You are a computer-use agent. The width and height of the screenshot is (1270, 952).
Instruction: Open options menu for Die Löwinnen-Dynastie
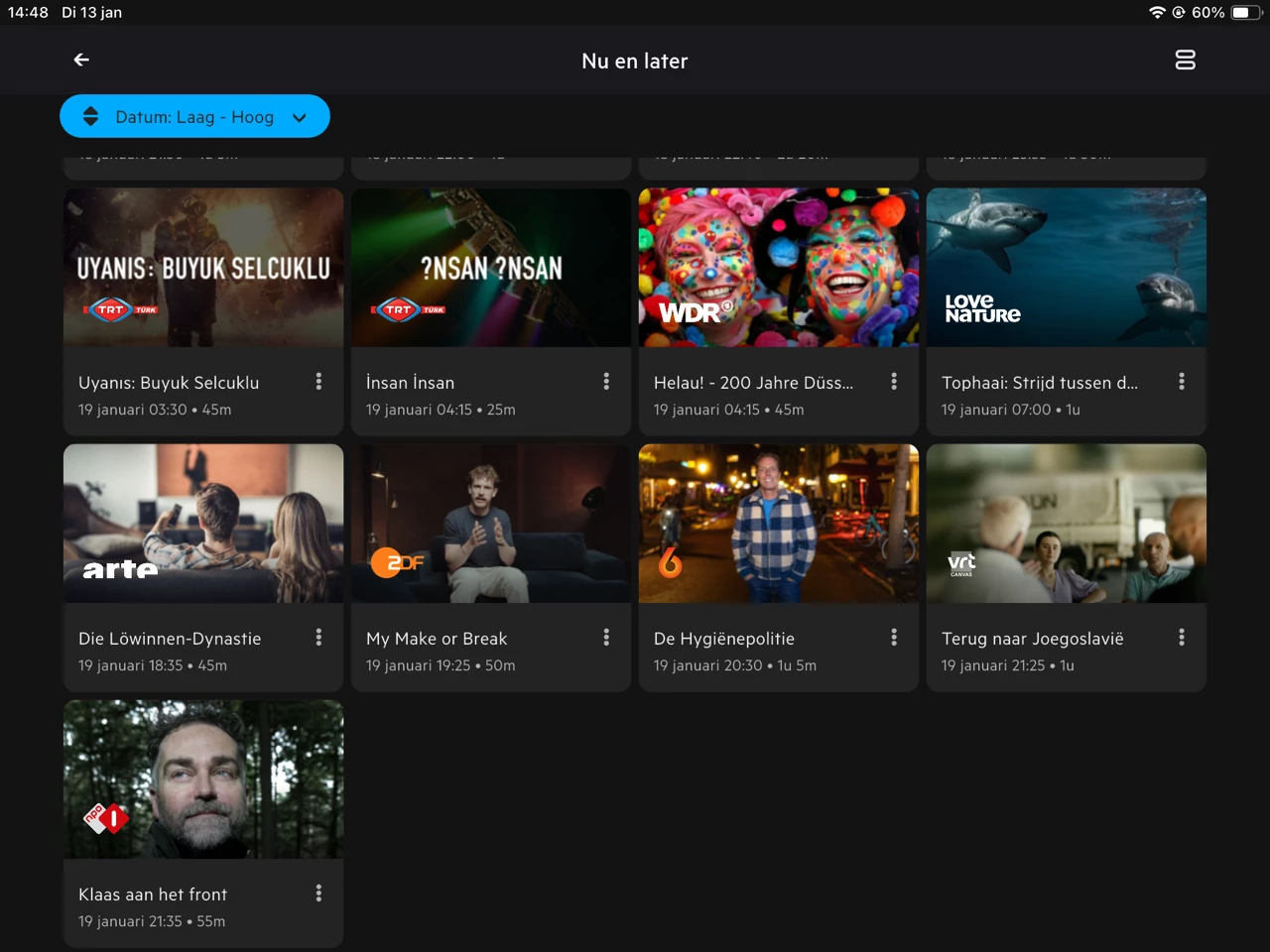318,638
